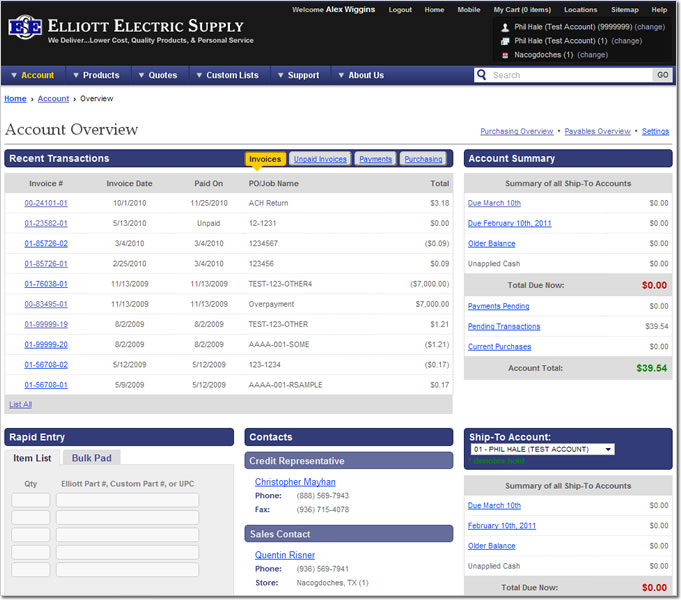Open the Sitemap link
Screen dimensions: 681x600
click(x=625, y=10)
